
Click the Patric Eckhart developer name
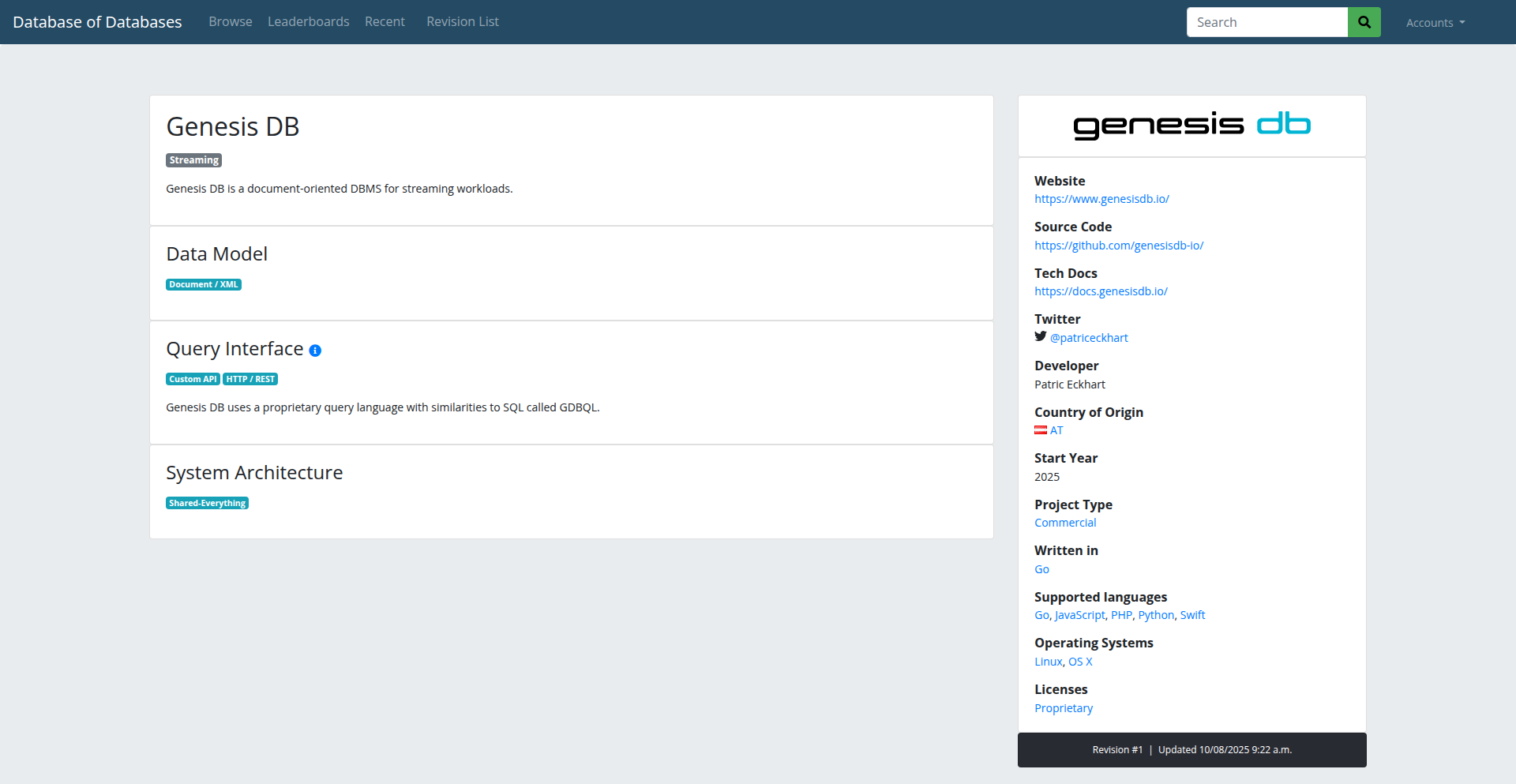point(1070,384)
